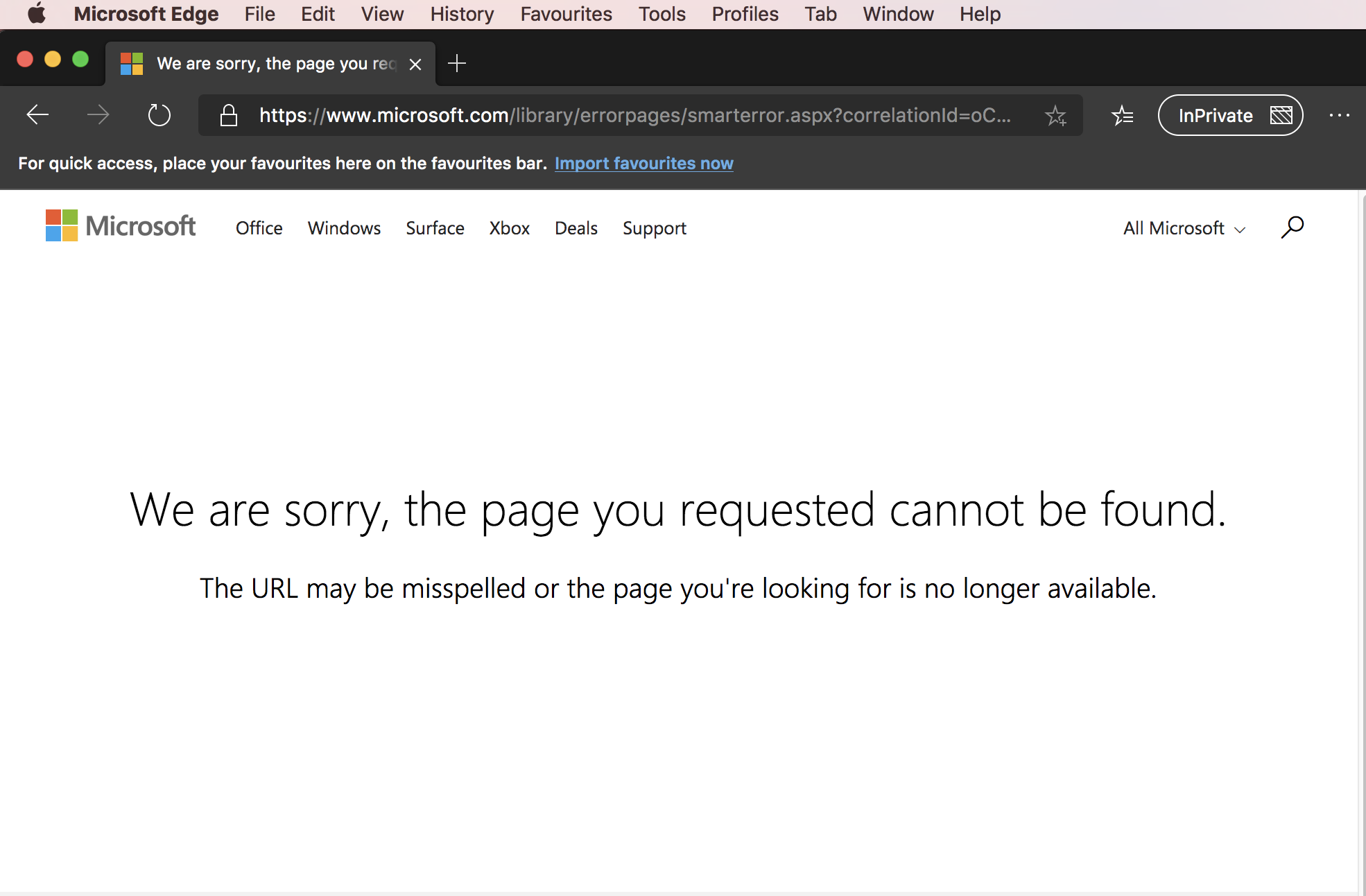Add page to favourites star icon

click(1055, 115)
